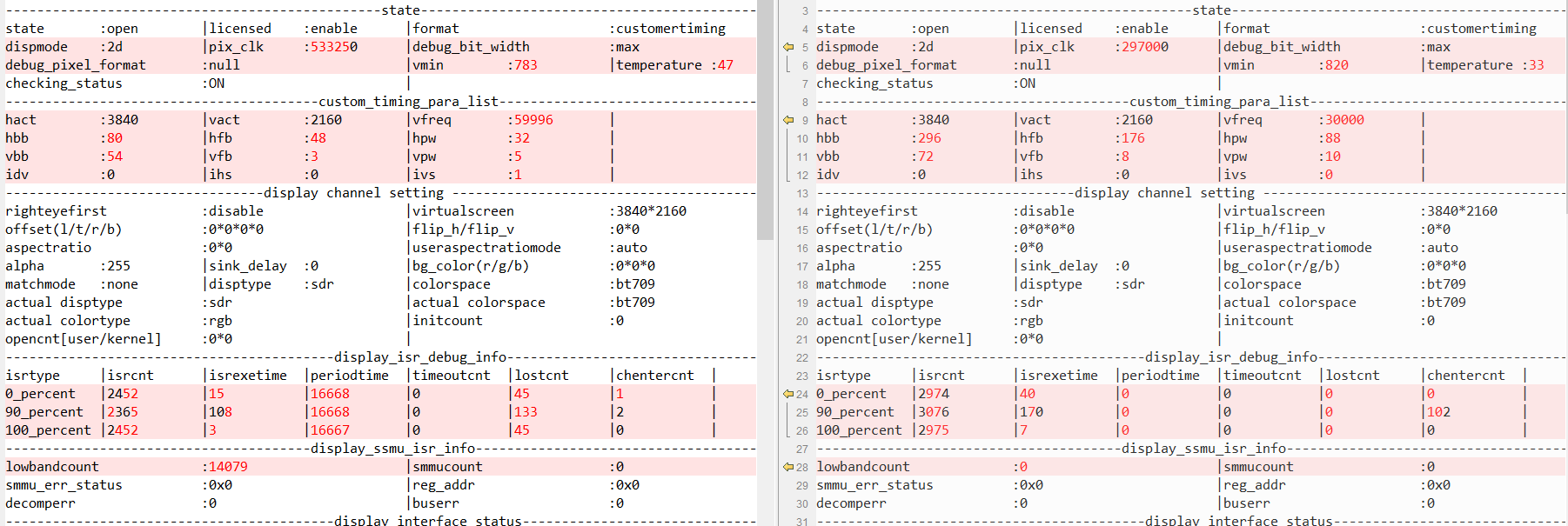Click useraspectratiomode label in left pane
The height and width of the screenshot is (526, 1568).
[x=487, y=248]
